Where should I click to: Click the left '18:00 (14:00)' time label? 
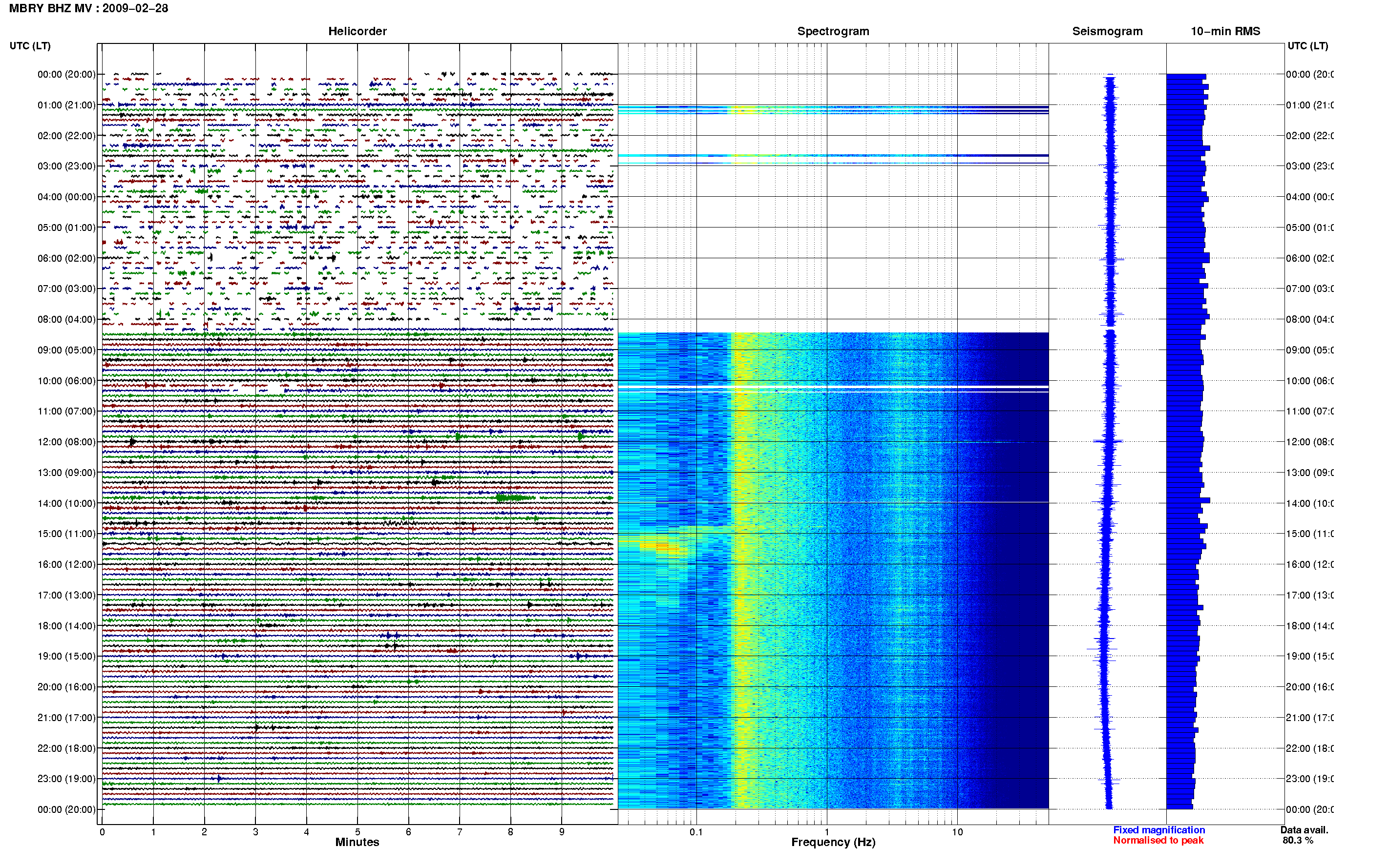(x=66, y=626)
